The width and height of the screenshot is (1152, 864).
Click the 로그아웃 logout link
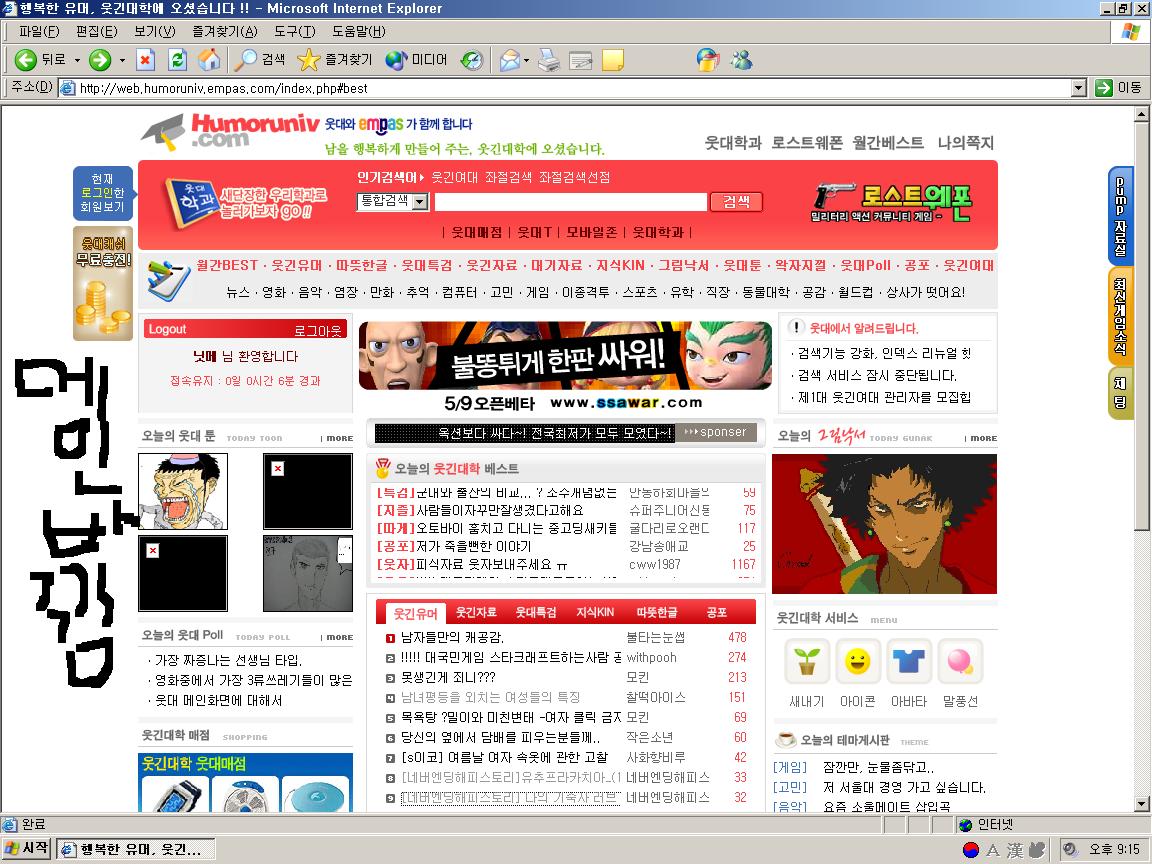[317, 330]
